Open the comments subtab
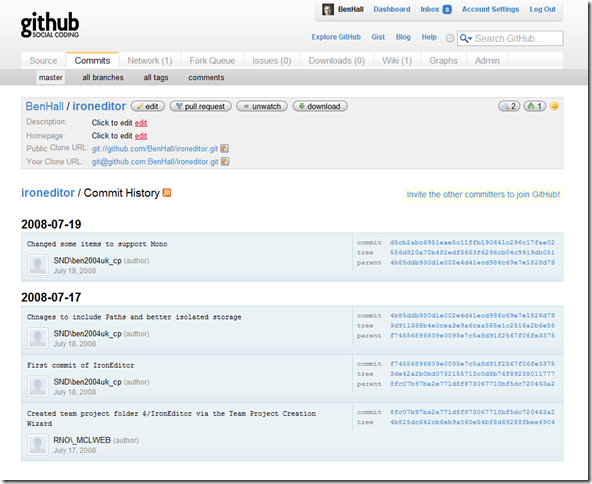The width and height of the screenshot is (592, 484). [206, 77]
